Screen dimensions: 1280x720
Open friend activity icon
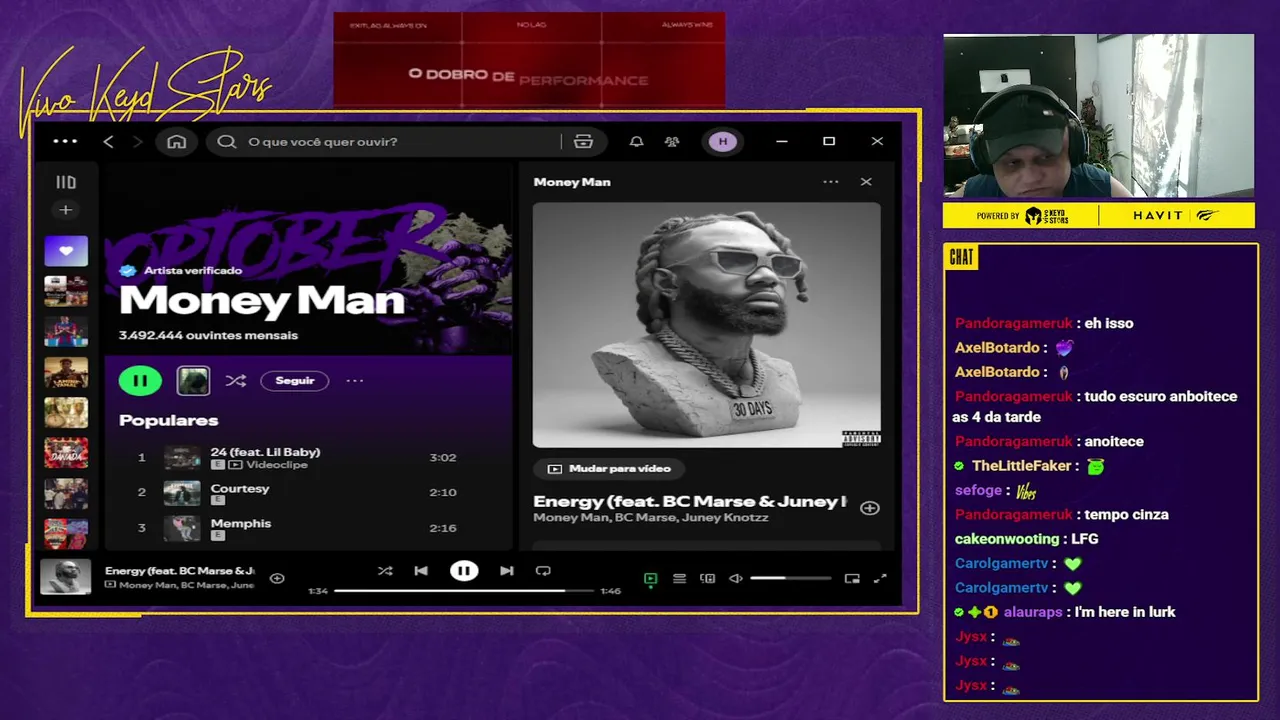(x=672, y=142)
